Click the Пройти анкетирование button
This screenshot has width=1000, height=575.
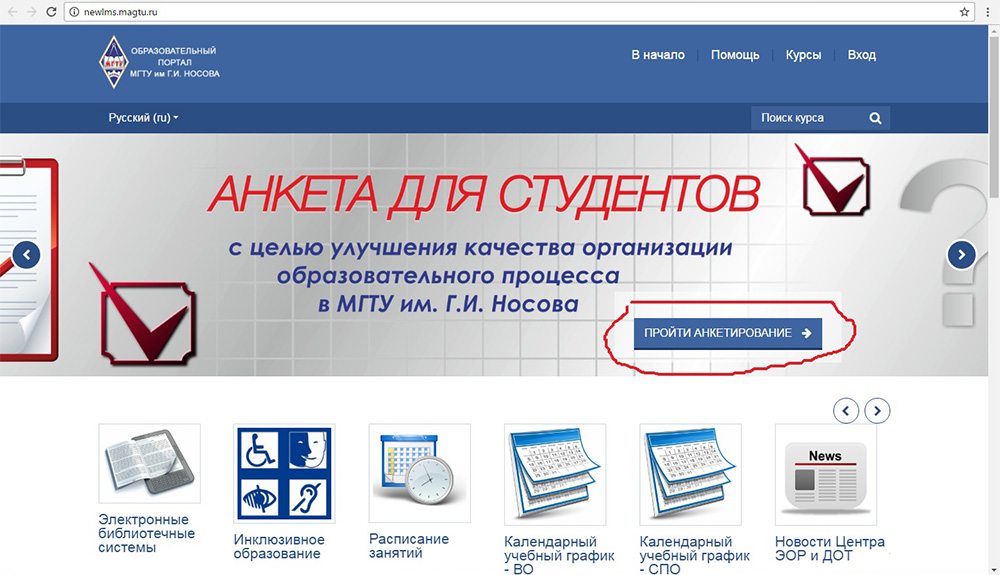(x=728, y=333)
